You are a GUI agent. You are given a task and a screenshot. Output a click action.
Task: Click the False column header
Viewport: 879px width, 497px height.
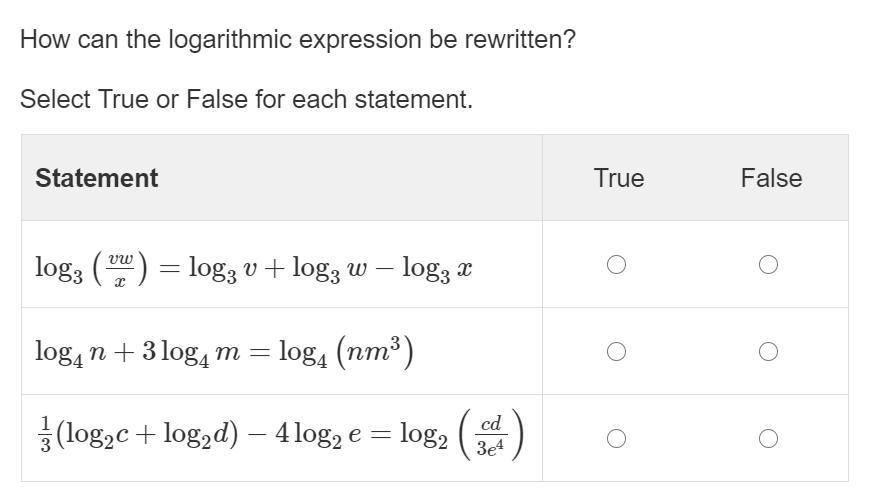771,178
